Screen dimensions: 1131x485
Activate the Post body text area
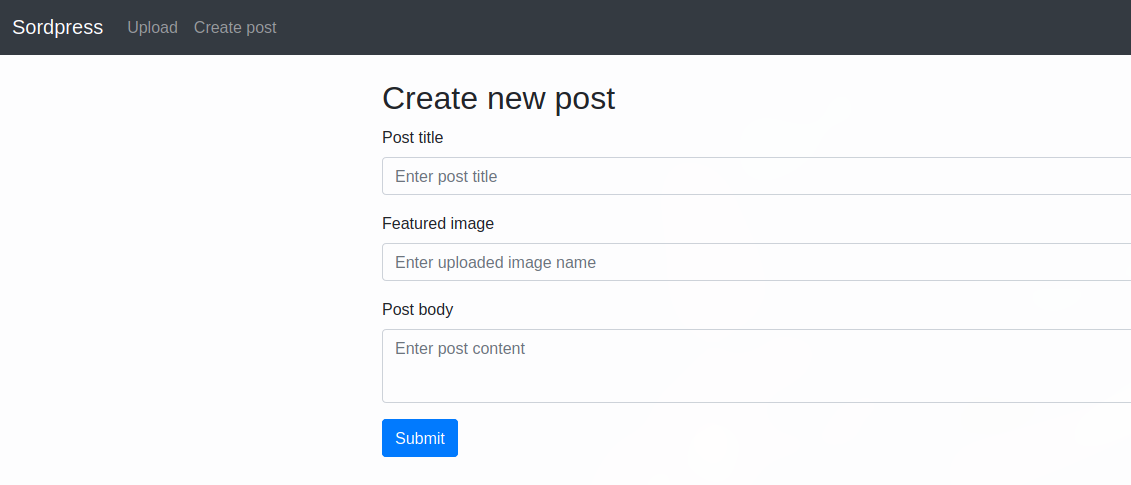coord(757,366)
